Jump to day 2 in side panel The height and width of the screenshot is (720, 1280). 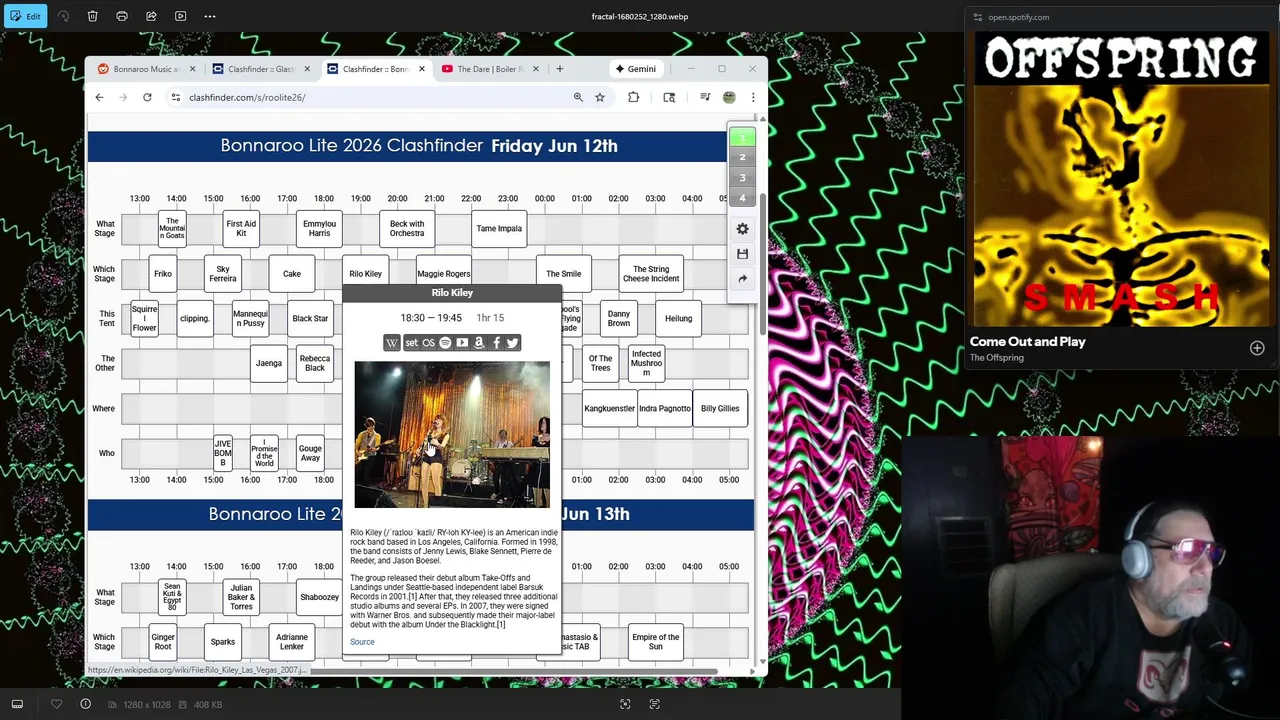[742, 157]
